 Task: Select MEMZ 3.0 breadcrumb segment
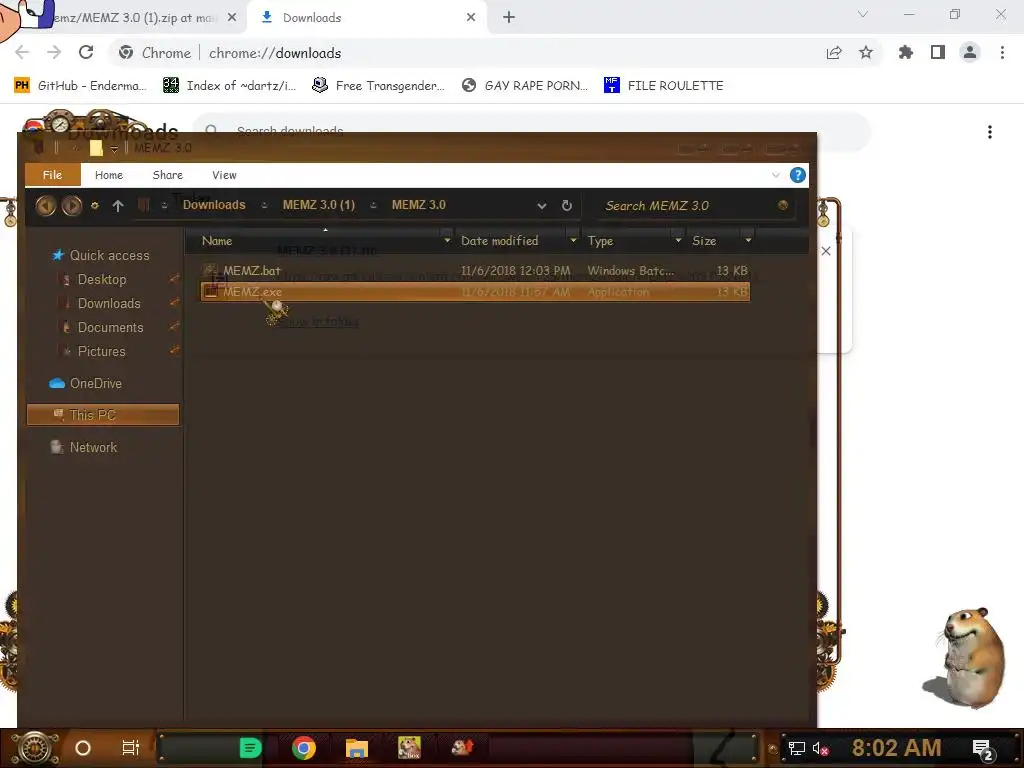coord(419,205)
